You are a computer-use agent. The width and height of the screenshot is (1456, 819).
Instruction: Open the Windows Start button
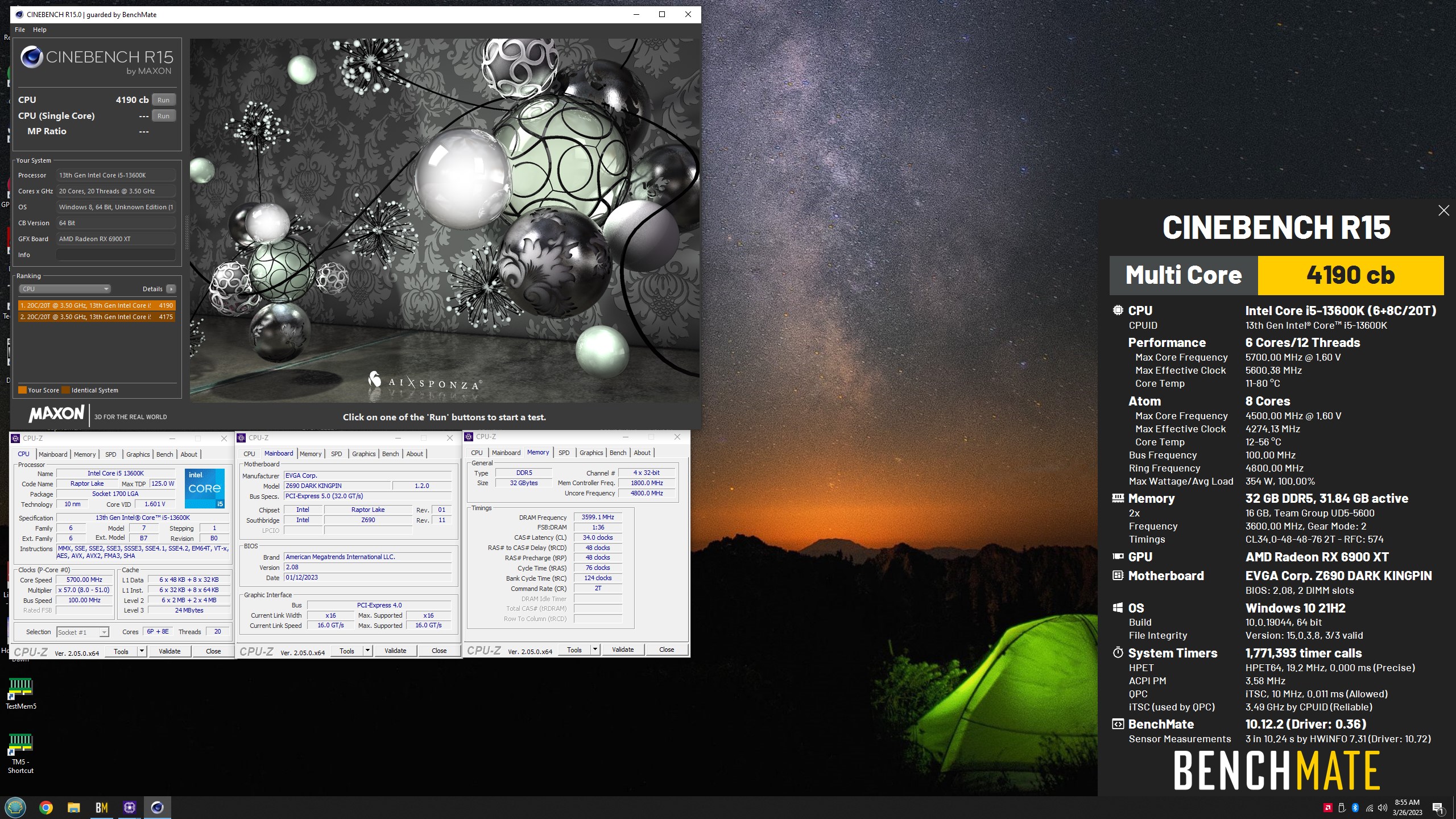[15, 808]
